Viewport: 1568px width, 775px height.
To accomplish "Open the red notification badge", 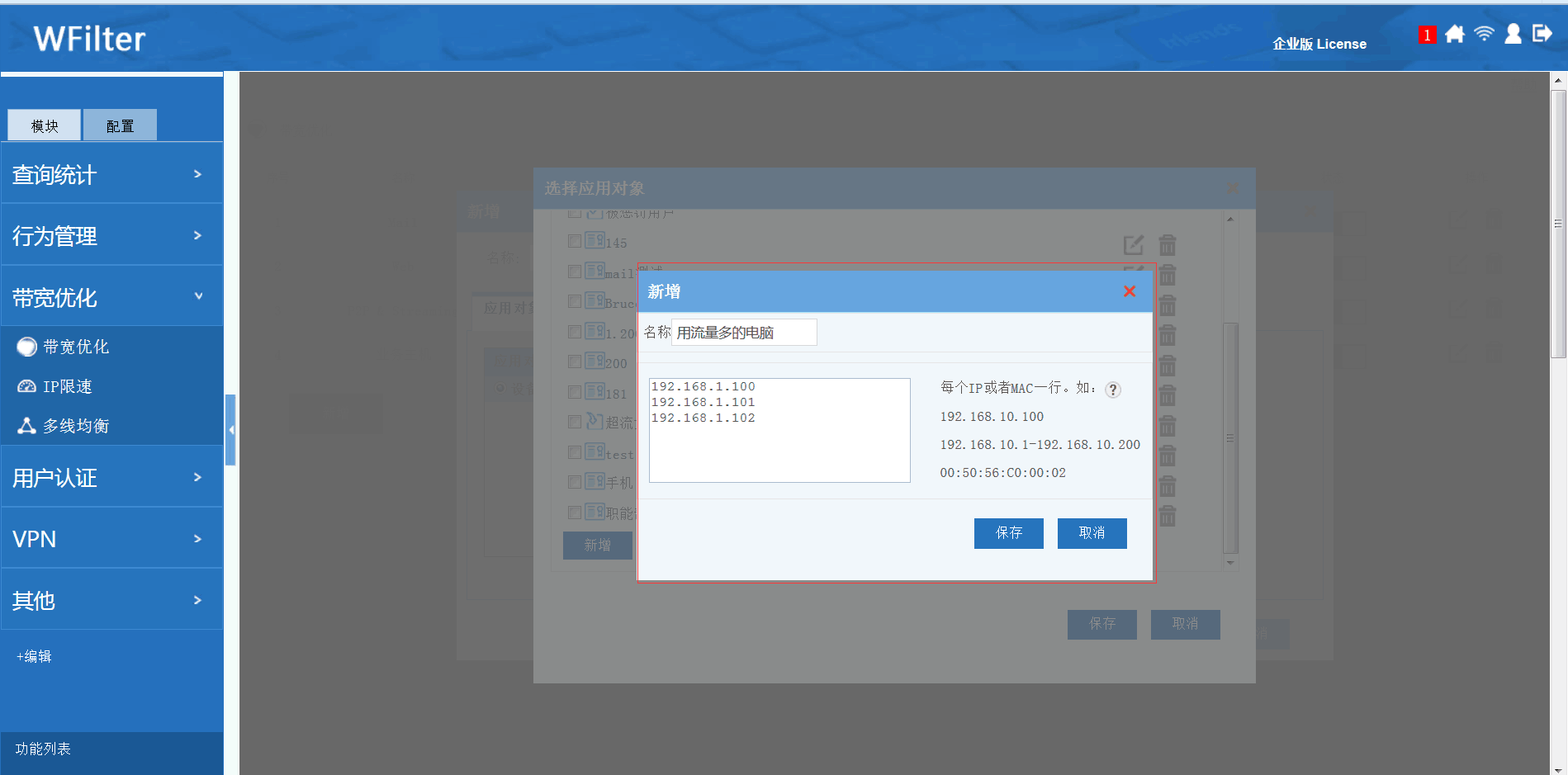I will 1426,35.
